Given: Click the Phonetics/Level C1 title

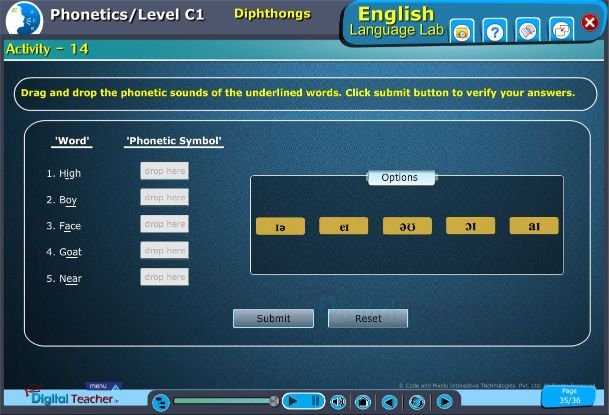Looking at the screenshot, I should (x=127, y=15).
